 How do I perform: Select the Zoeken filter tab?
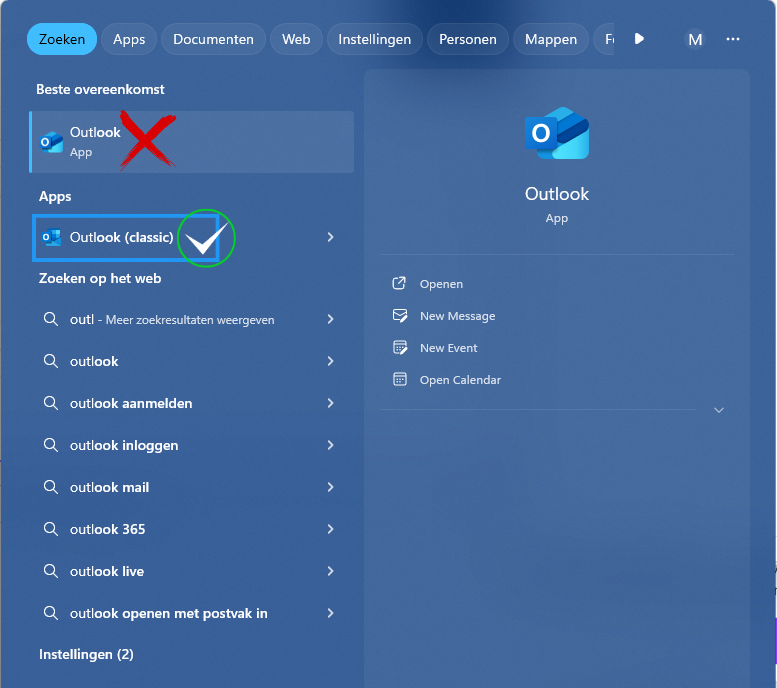[61, 39]
